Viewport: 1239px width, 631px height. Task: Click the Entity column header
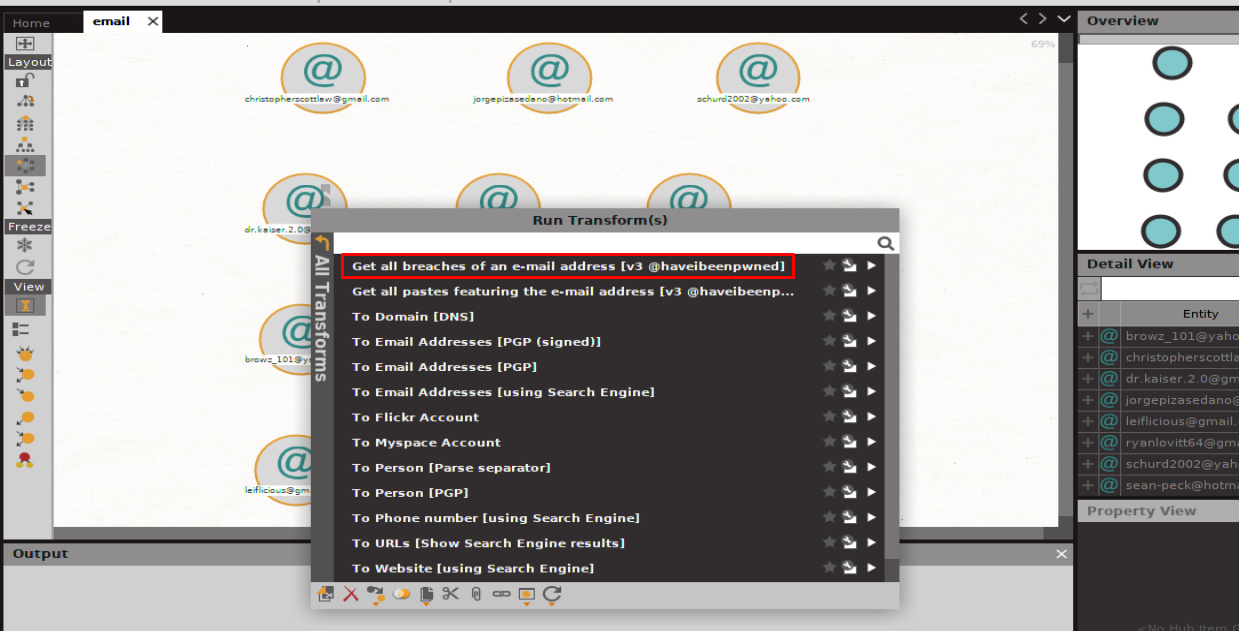tap(1200, 314)
